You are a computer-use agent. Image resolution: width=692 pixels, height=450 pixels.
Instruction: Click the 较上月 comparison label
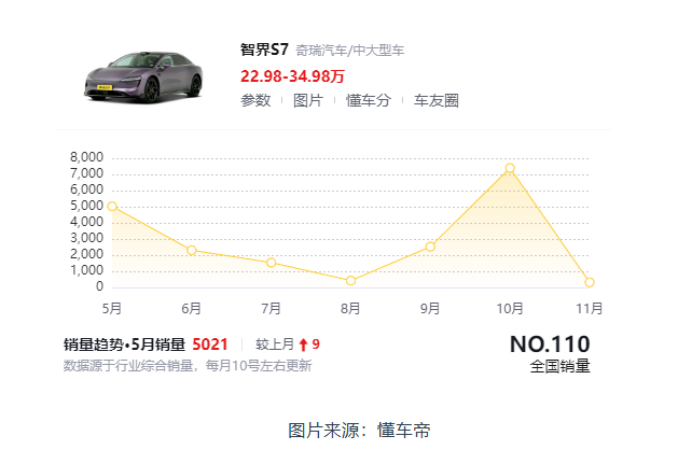[275, 344]
